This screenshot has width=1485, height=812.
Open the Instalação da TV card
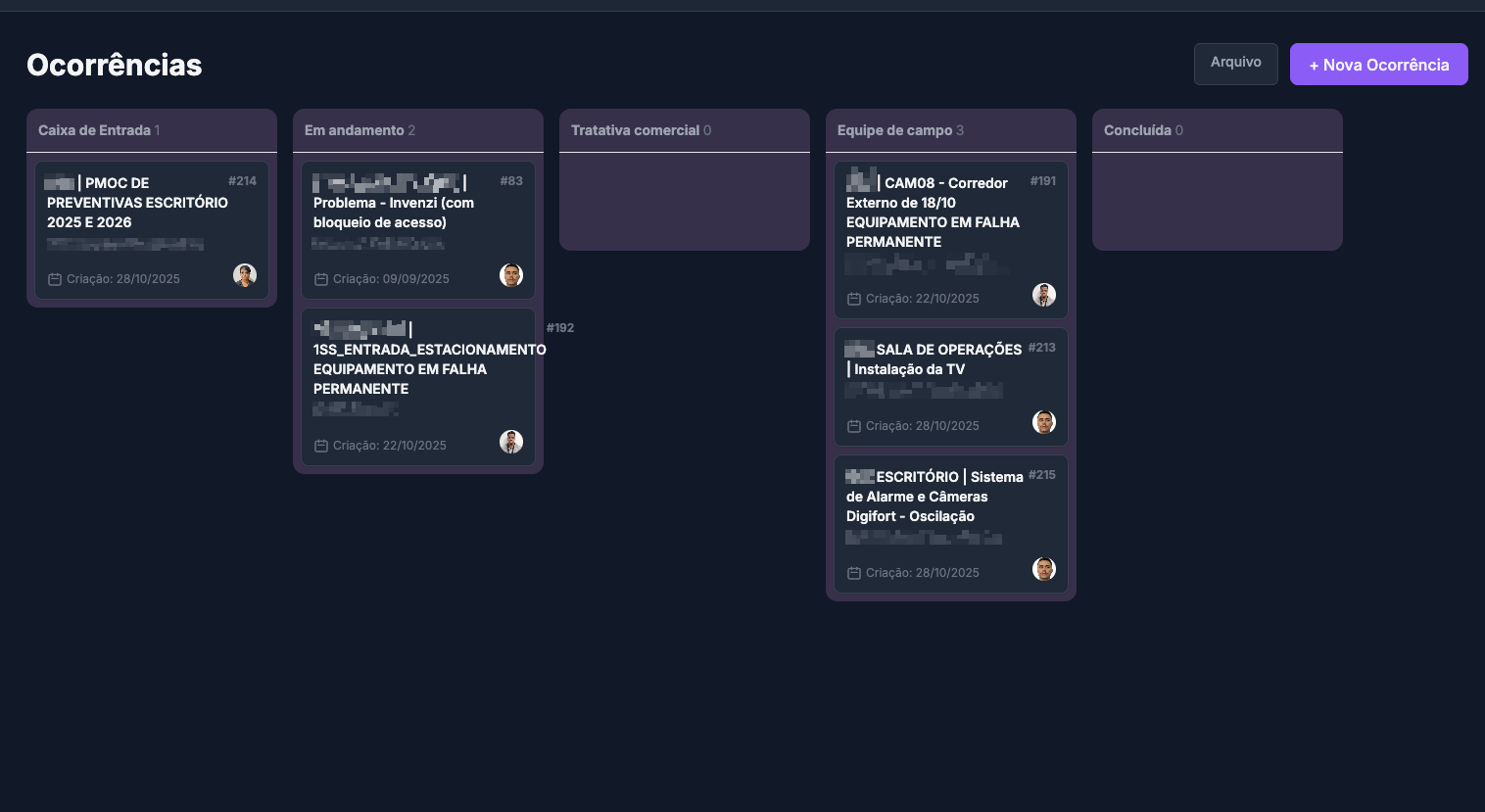(x=935, y=369)
